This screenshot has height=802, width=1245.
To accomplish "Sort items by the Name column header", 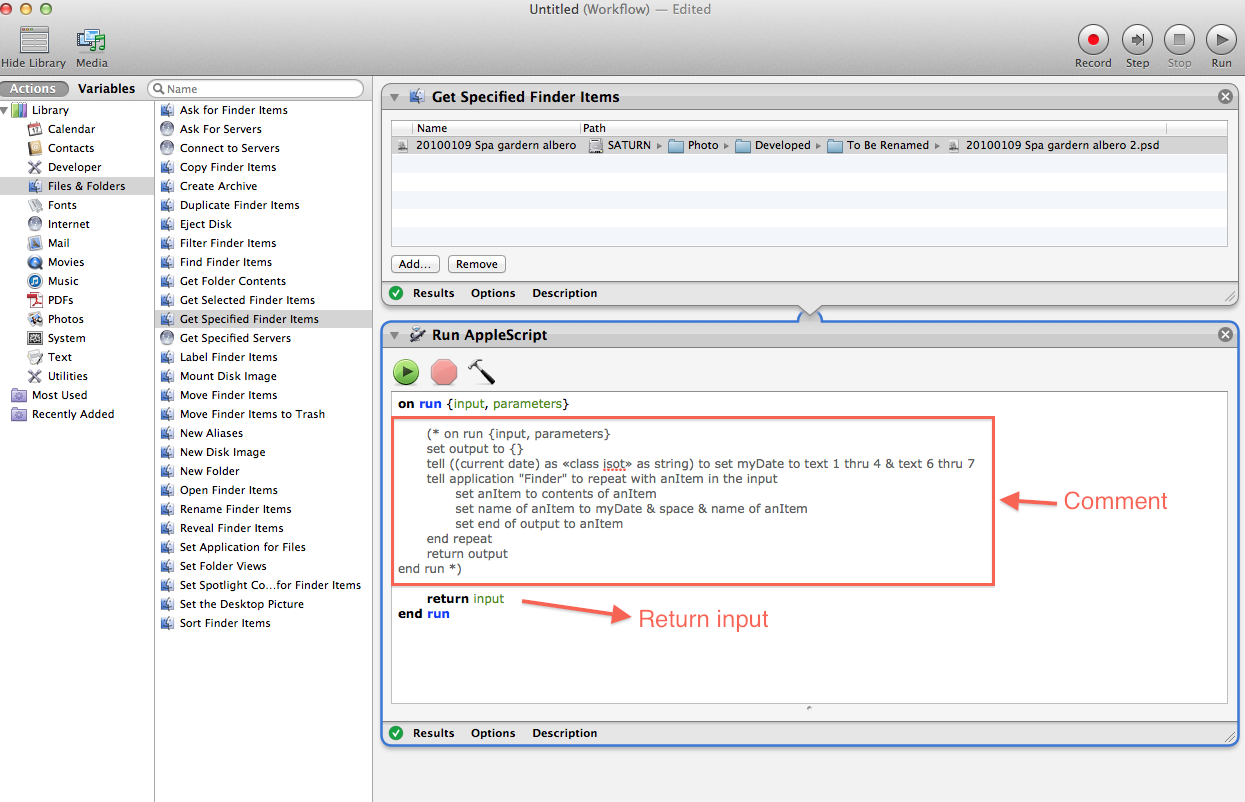I will tap(496, 128).
